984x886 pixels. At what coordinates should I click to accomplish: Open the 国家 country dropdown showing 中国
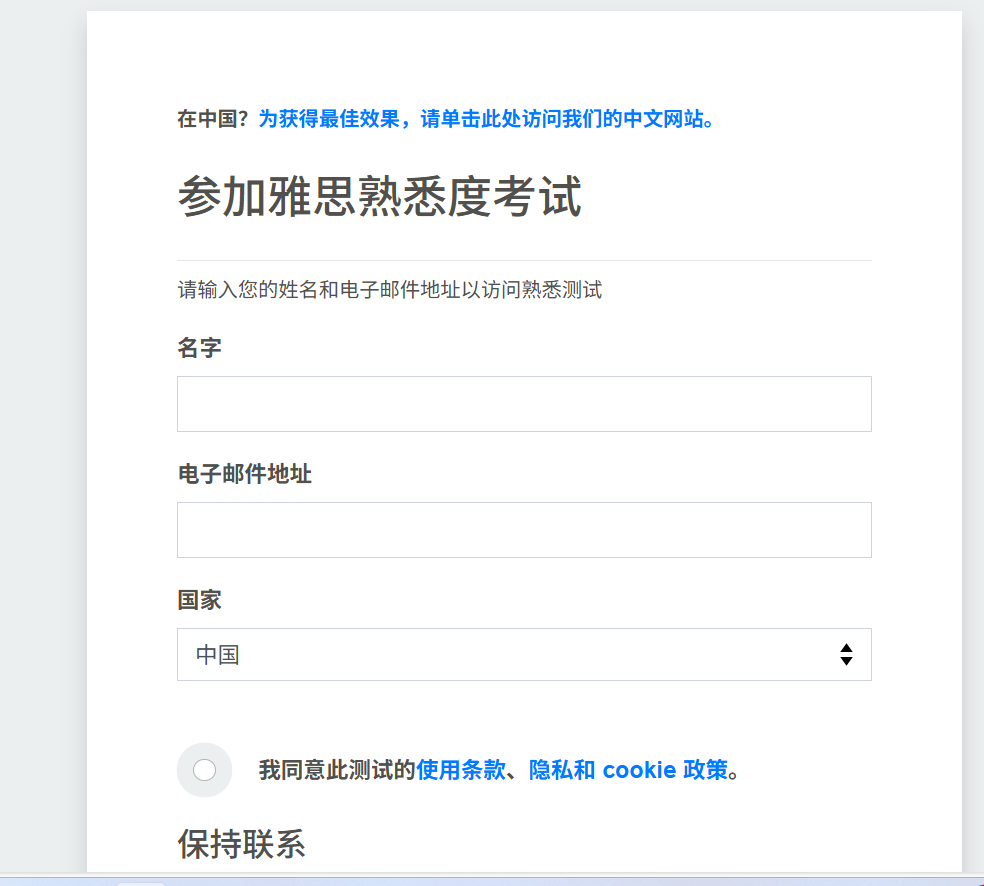coord(524,654)
